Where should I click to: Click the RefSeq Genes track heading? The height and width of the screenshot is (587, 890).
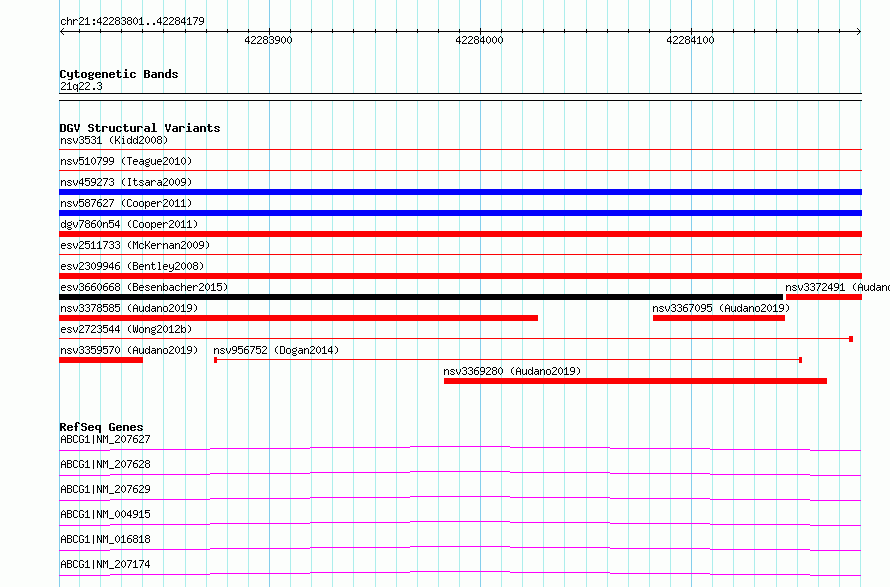coord(101,427)
